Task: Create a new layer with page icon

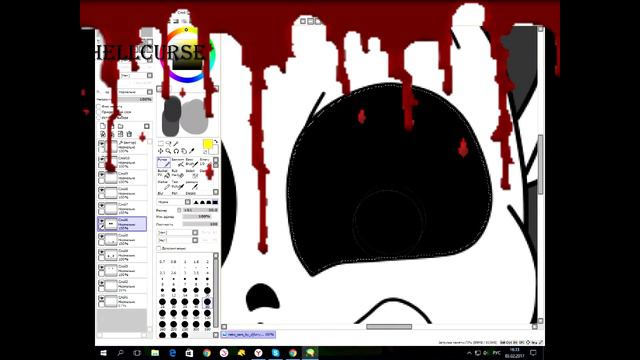Action: click(103, 126)
